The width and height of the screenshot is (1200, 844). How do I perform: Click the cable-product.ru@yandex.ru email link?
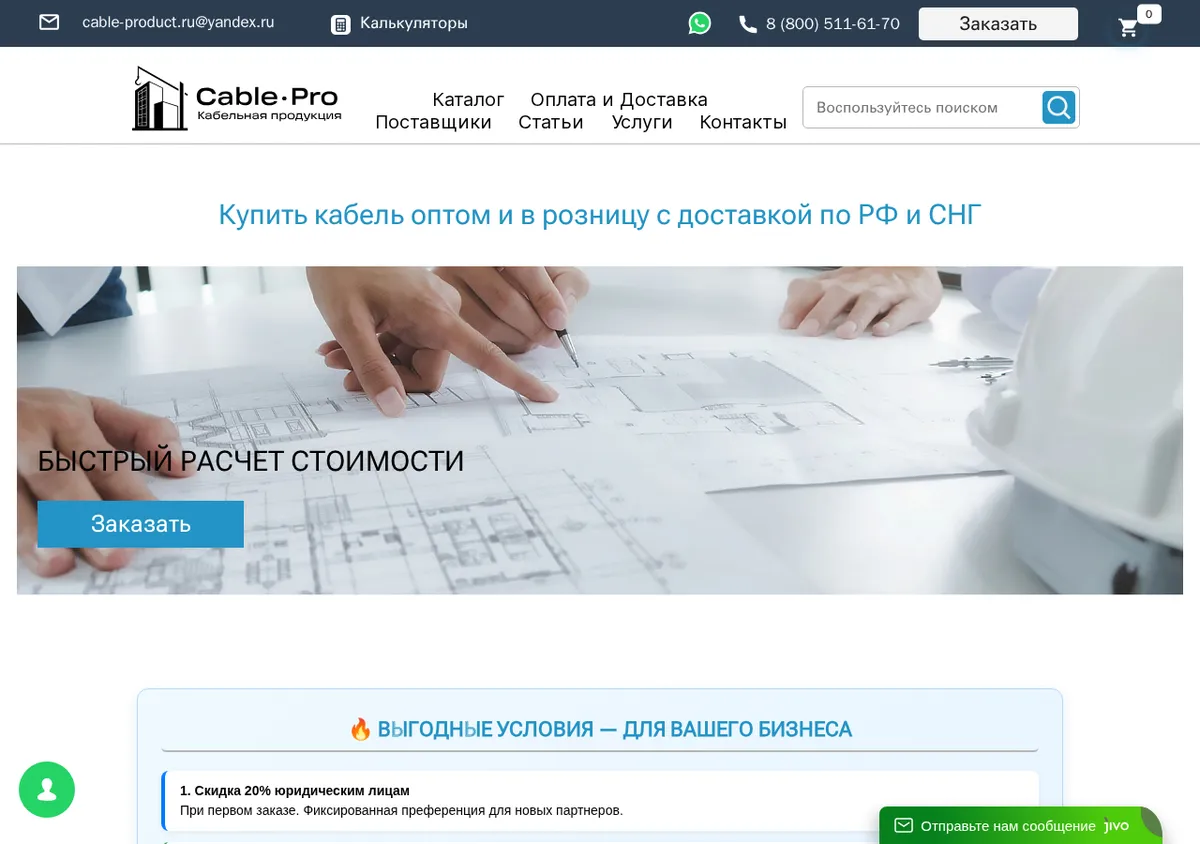coord(178,22)
